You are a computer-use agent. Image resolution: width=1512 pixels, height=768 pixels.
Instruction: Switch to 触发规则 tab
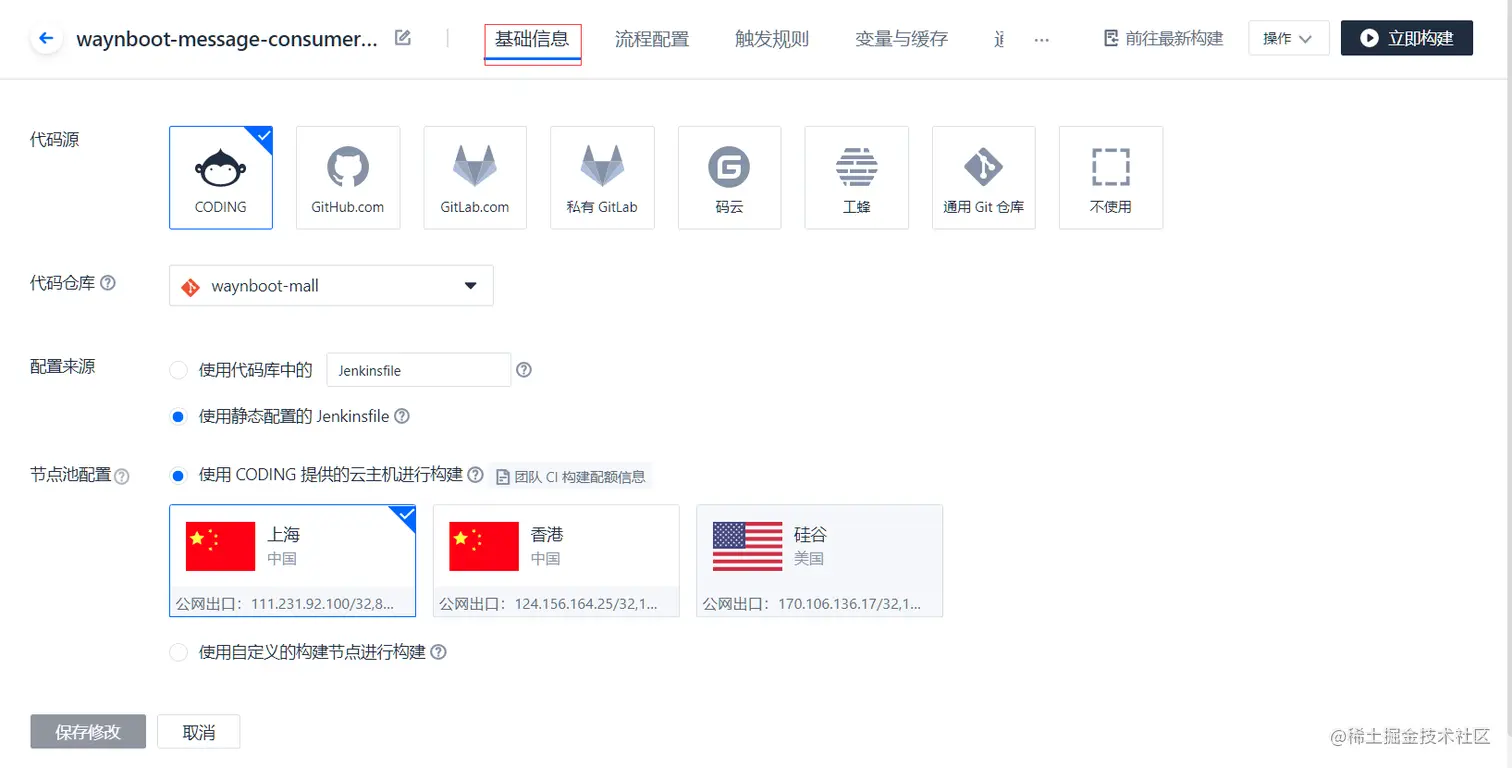772,40
